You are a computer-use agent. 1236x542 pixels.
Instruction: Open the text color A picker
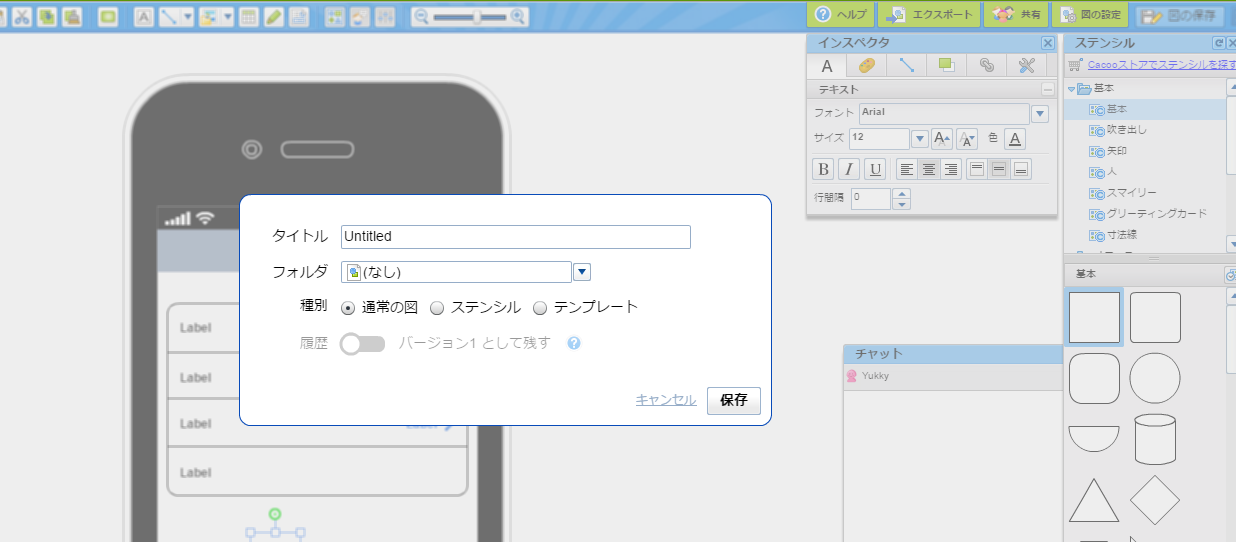[x=1015, y=138]
